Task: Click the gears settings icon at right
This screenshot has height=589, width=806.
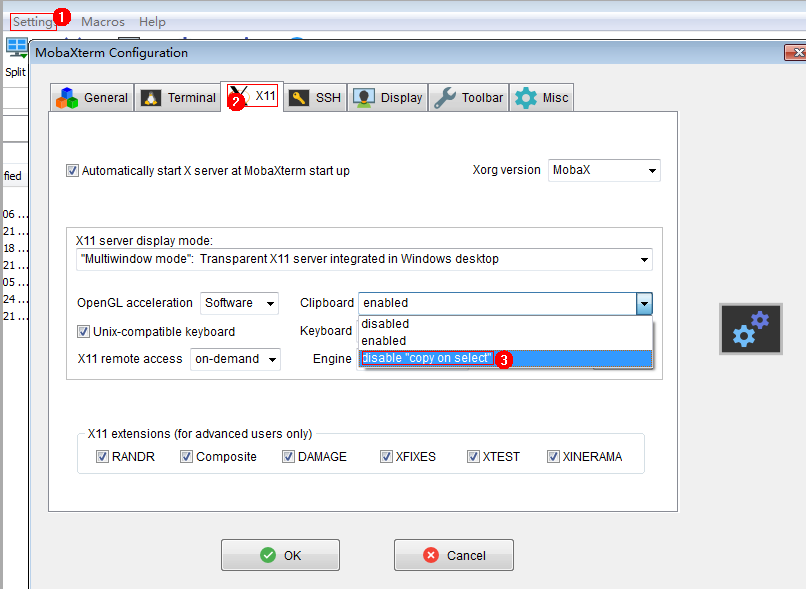Action: (x=751, y=329)
